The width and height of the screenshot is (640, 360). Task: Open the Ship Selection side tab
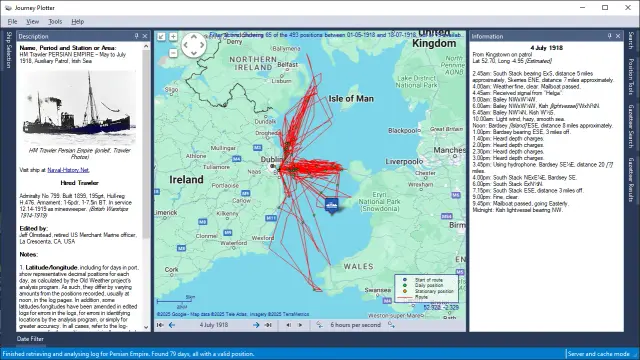pos(9,50)
